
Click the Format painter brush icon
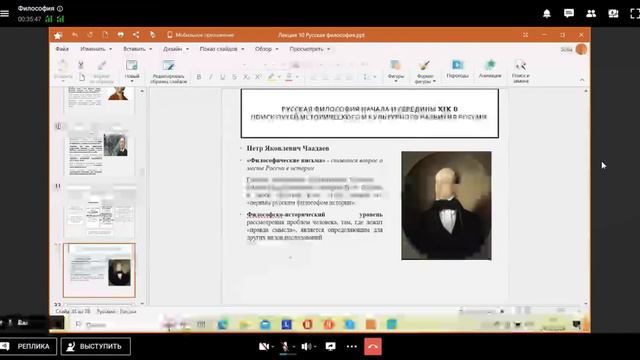coord(102,65)
